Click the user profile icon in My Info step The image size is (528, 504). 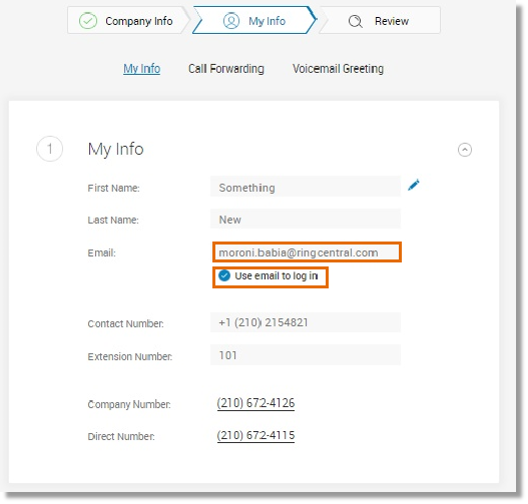click(231, 21)
